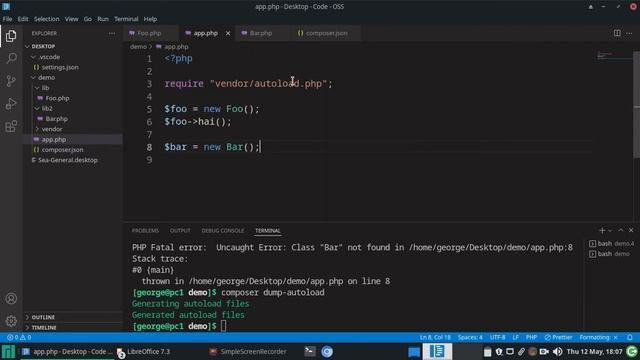
Task: Switch to the Bar.php tab
Action: point(261,33)
